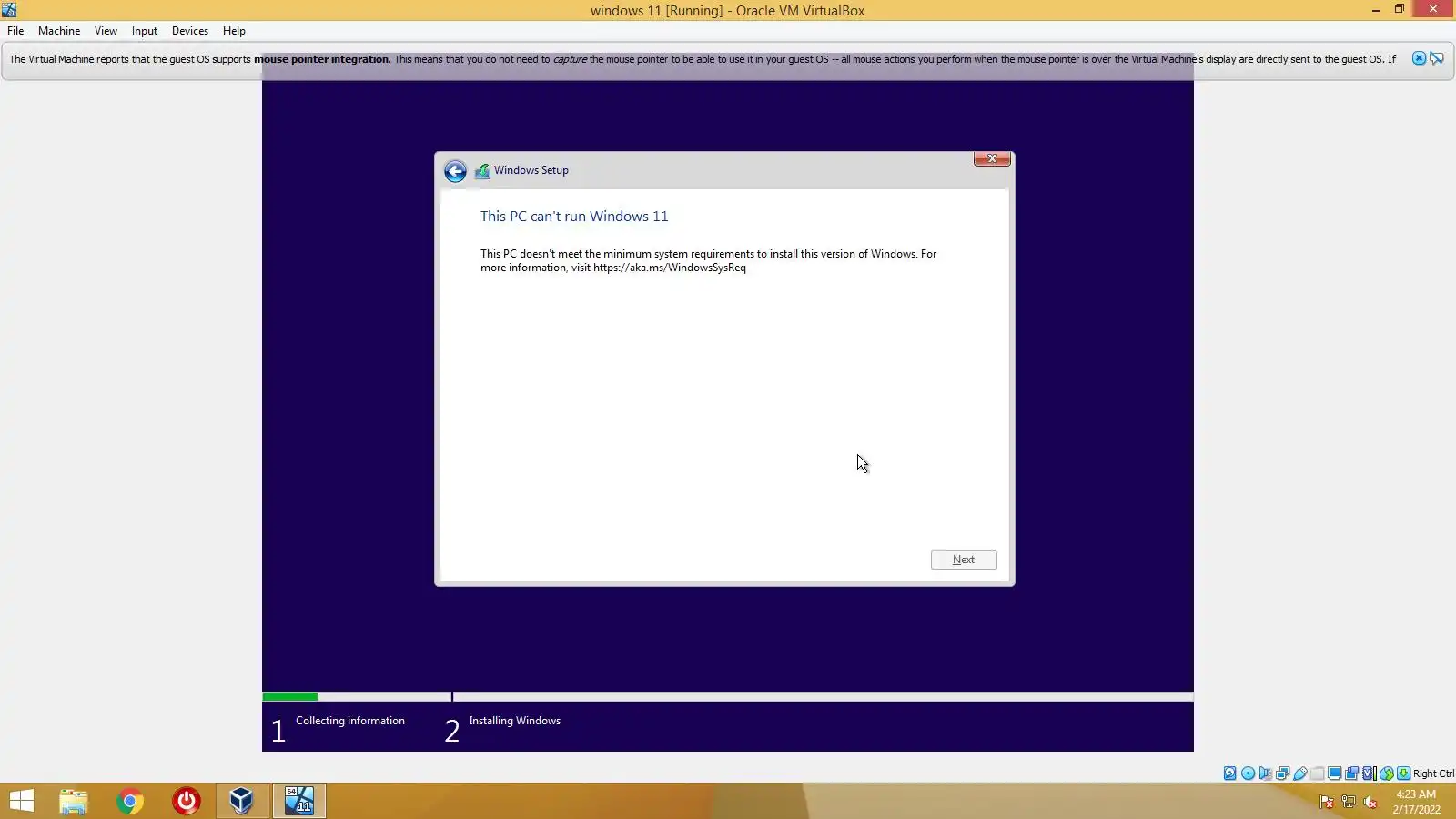The image size is (1456, 819).
Task: Open the View menu
Action: coord(106,31)
